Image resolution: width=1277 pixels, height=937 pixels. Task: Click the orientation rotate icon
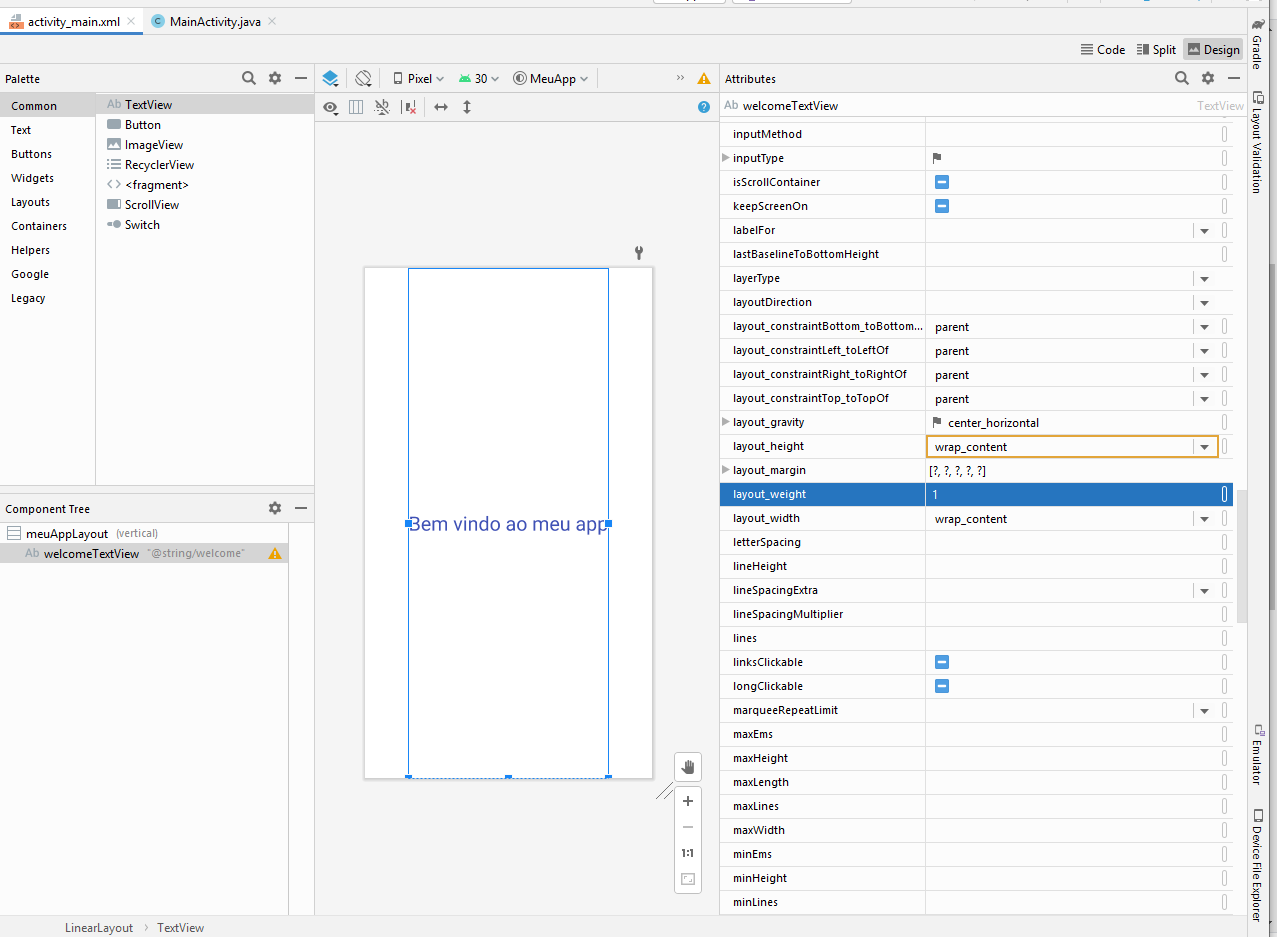[364, 78]
